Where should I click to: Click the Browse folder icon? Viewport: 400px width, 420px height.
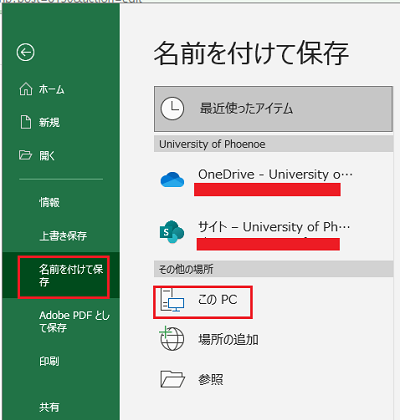(x=172, y=379)
